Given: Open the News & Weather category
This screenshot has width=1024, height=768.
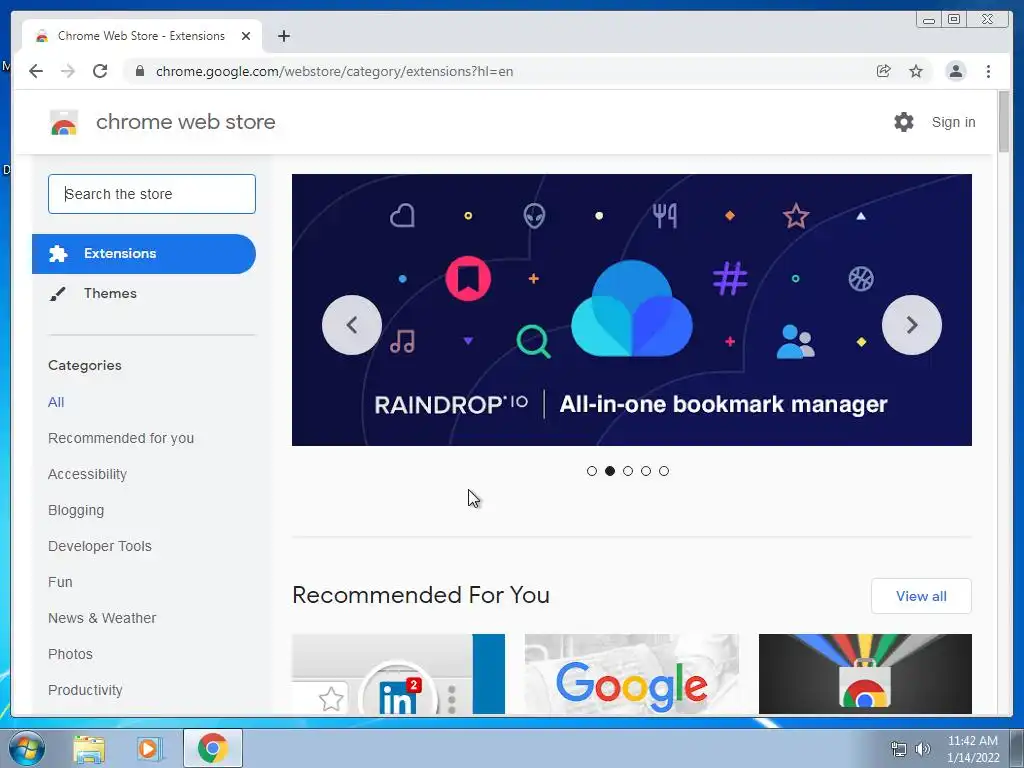Looking at the screenshot, I should click(102, 618).
